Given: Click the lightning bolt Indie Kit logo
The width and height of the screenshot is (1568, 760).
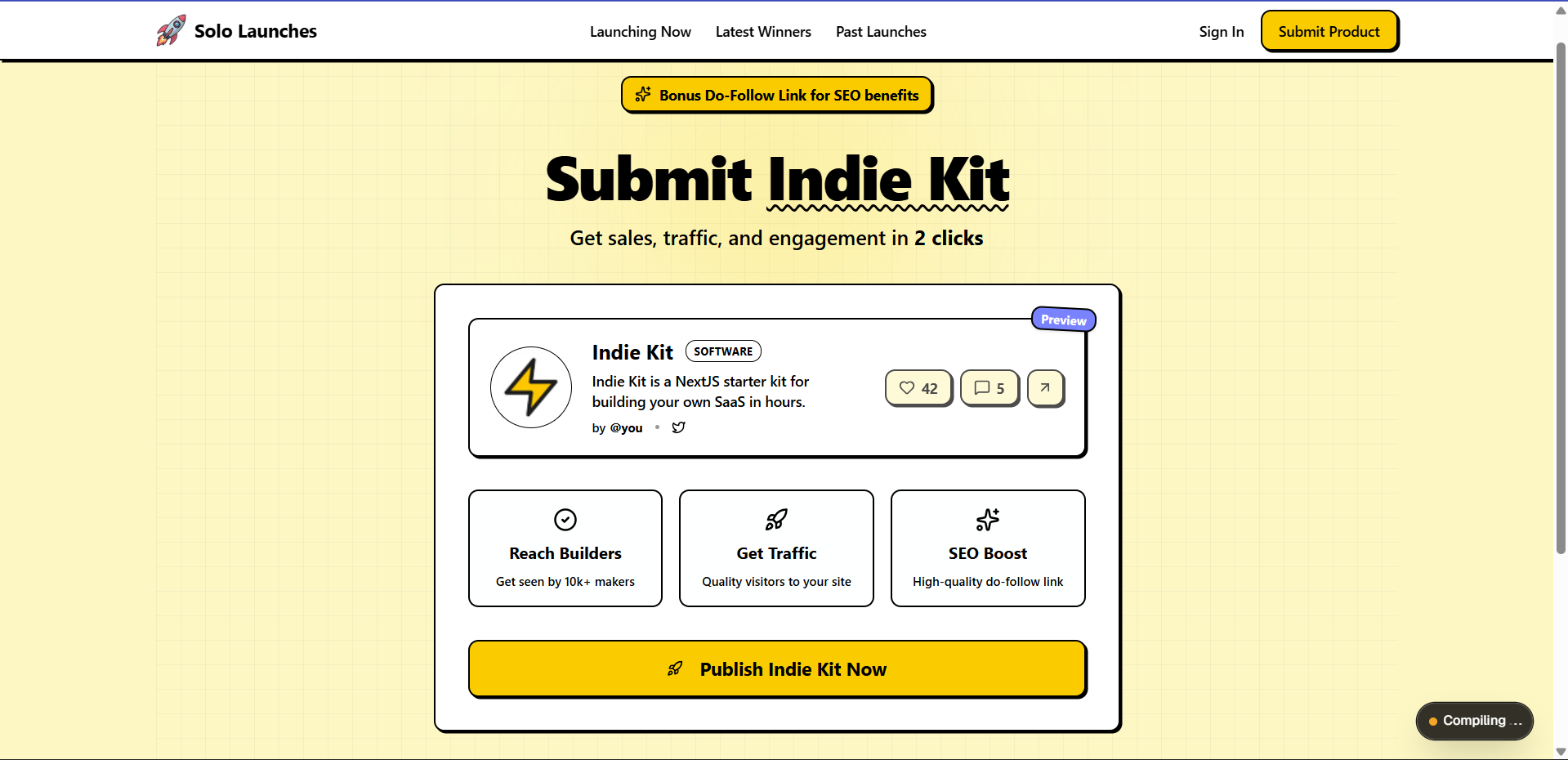Looking at the screenshot, I should click(529, 387).
